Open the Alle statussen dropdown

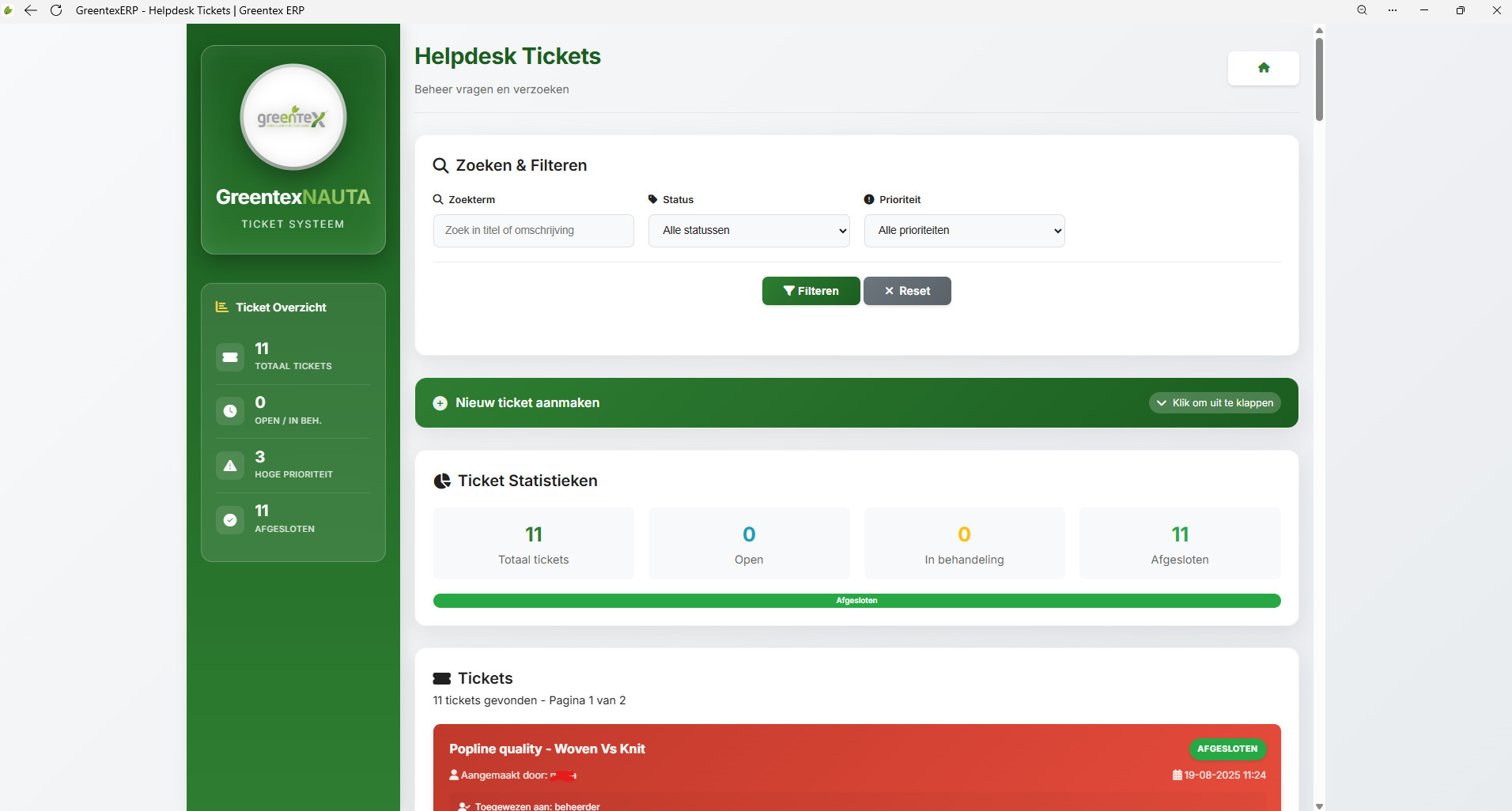point(749,231)
